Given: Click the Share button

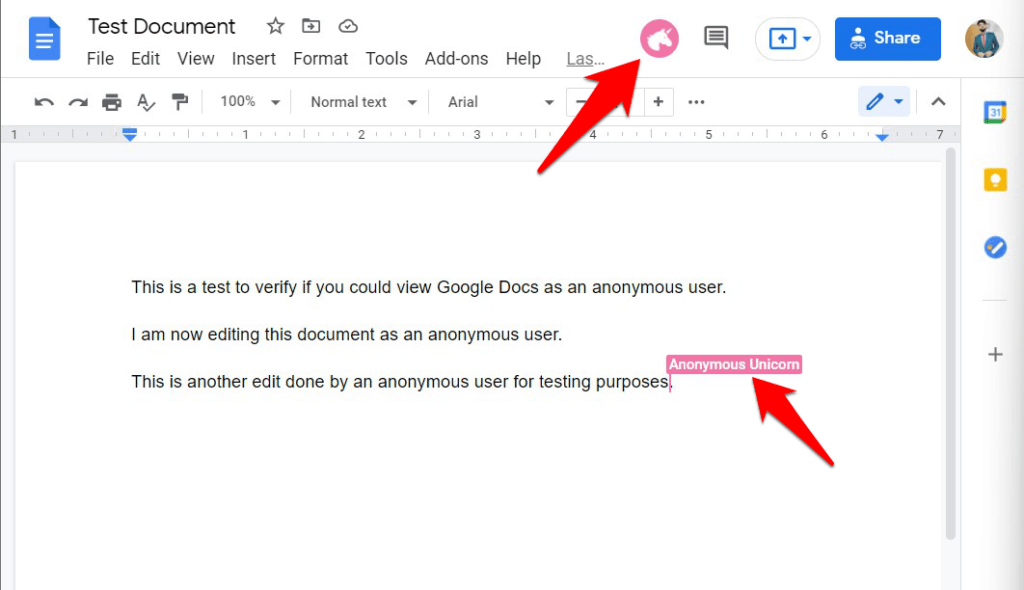Looking at the screenshot, I should [887, 38].
